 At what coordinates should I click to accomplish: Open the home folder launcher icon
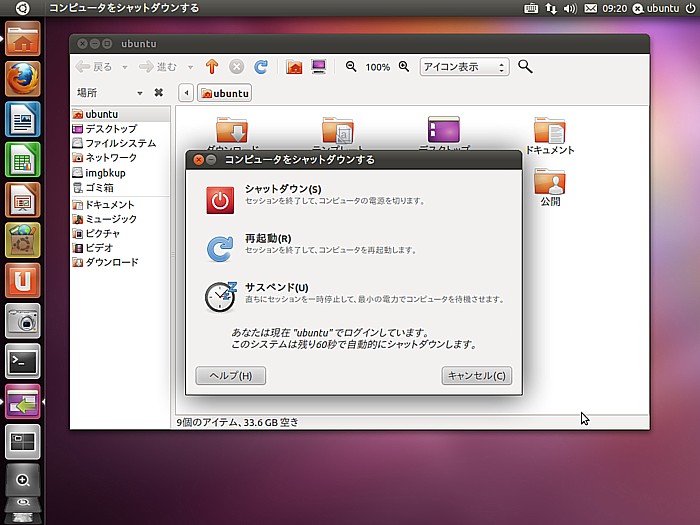tap(23, 39)
